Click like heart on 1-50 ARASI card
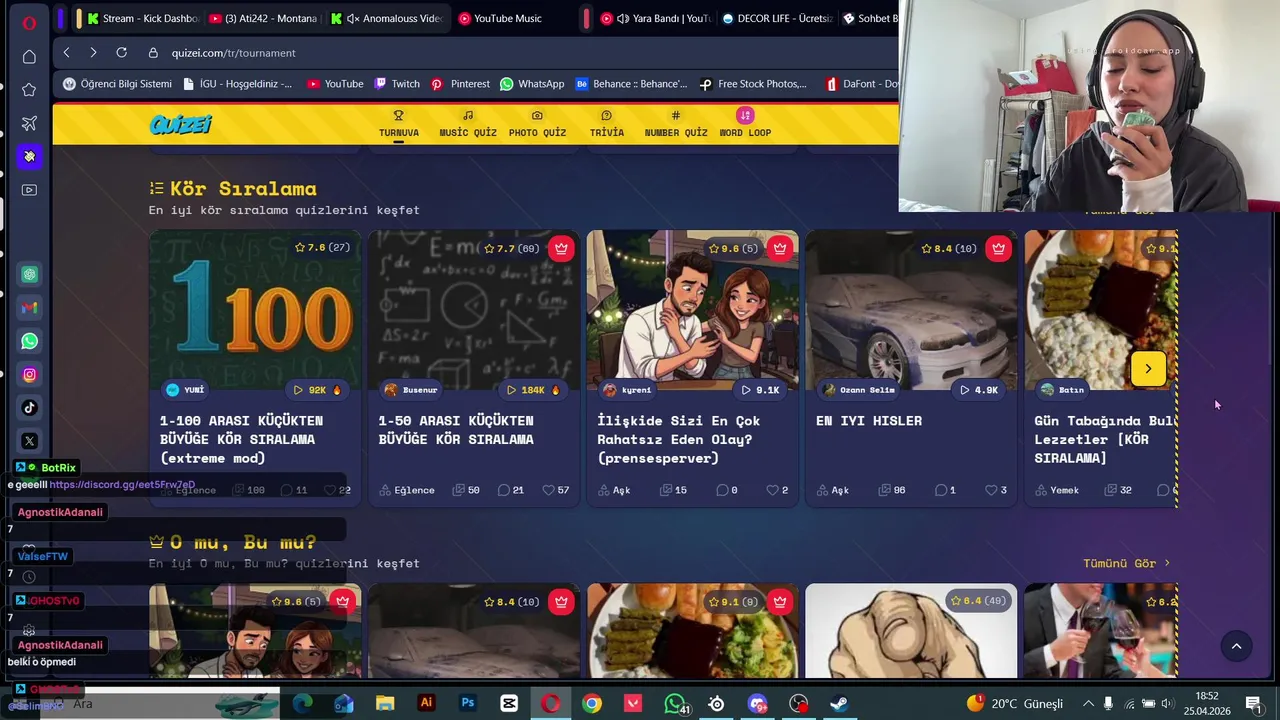This screenshot has height=720, width=1280. point(548,490)
